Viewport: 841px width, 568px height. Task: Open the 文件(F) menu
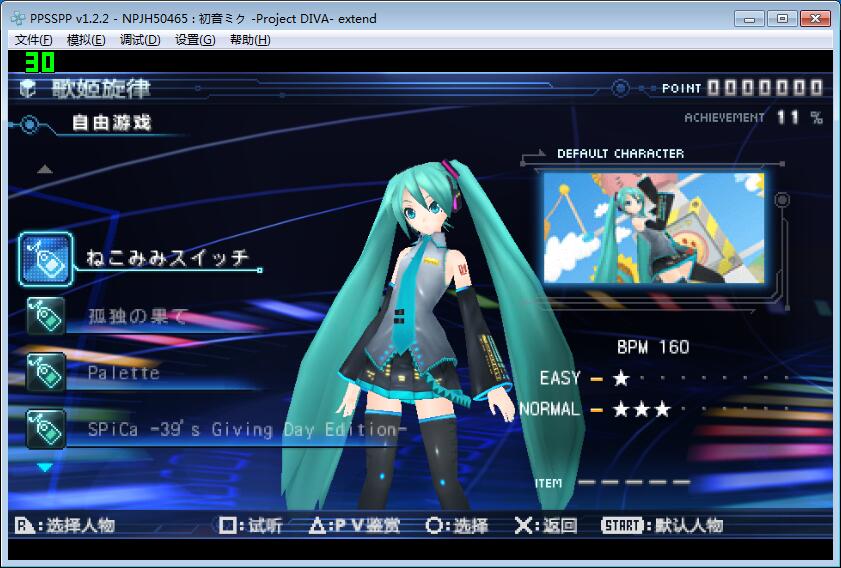pos(34,40)
